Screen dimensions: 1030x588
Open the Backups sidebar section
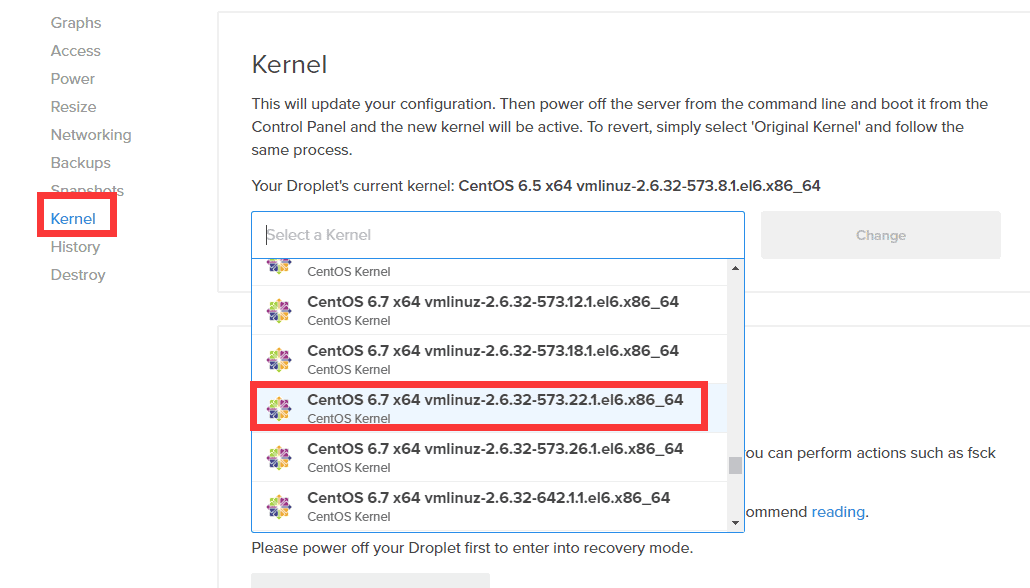(80, 163)
